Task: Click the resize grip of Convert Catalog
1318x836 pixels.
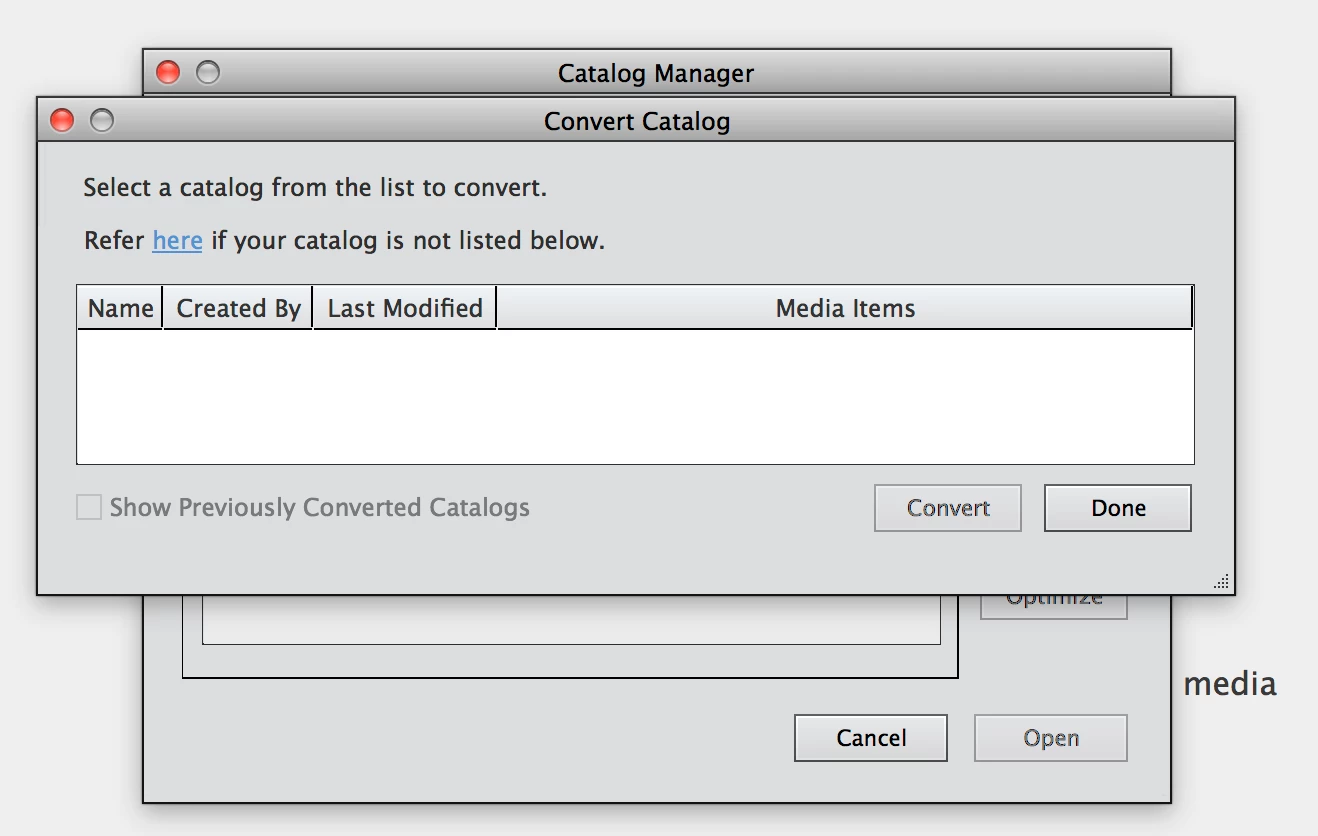Action: coord(1222,582)
